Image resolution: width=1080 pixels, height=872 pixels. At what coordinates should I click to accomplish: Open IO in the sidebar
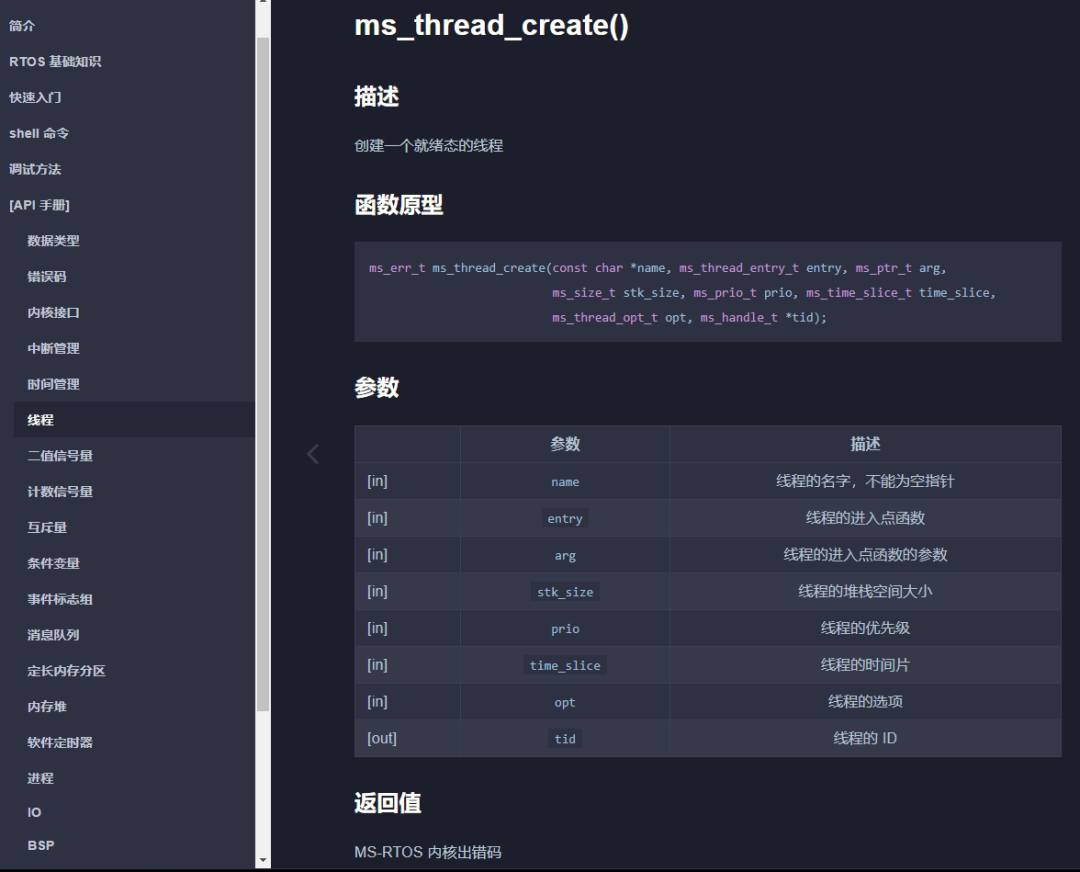(34, 813)
